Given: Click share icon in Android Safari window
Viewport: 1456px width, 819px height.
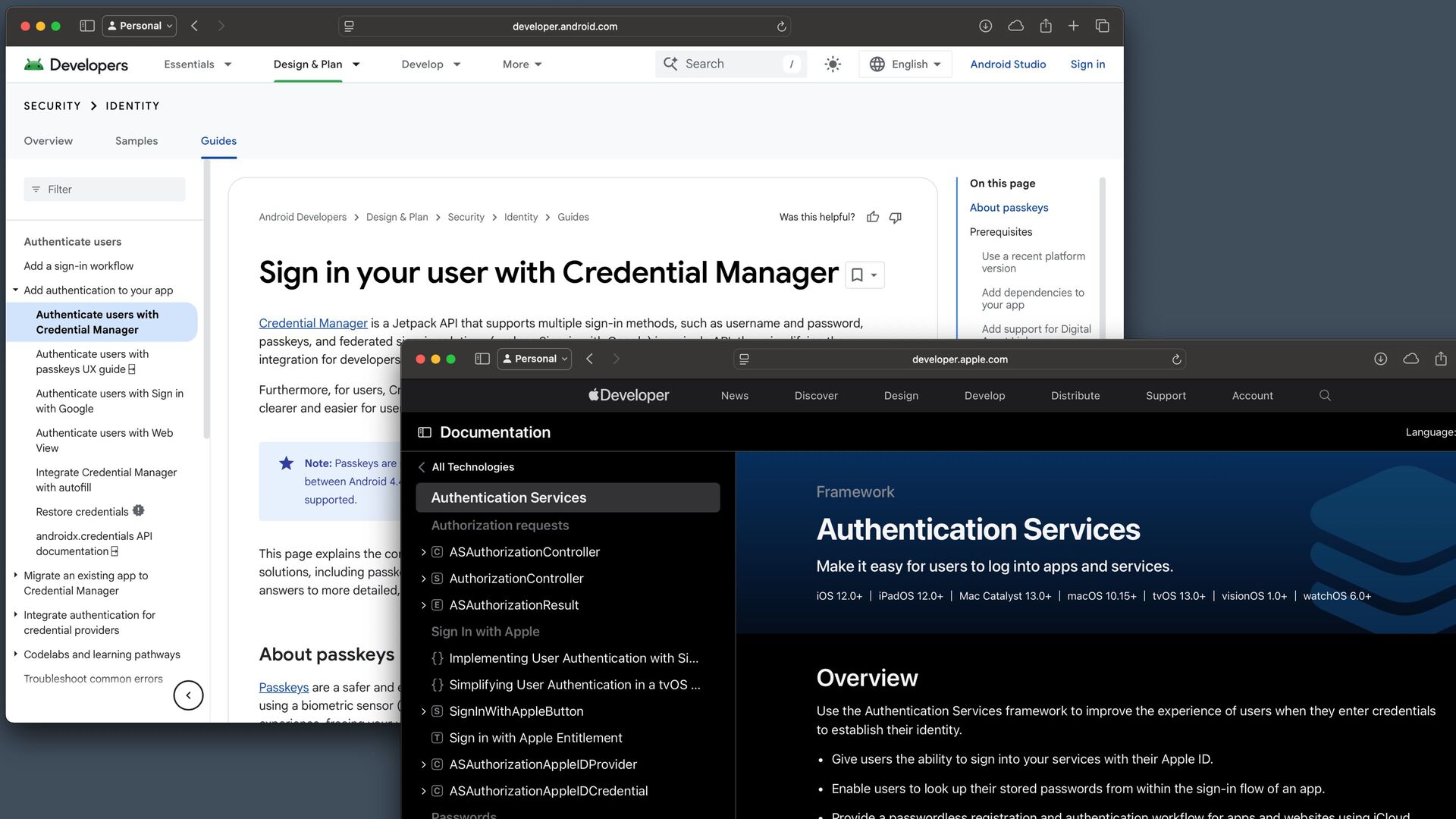Looking at the screenshot, I should [1046, 26].
